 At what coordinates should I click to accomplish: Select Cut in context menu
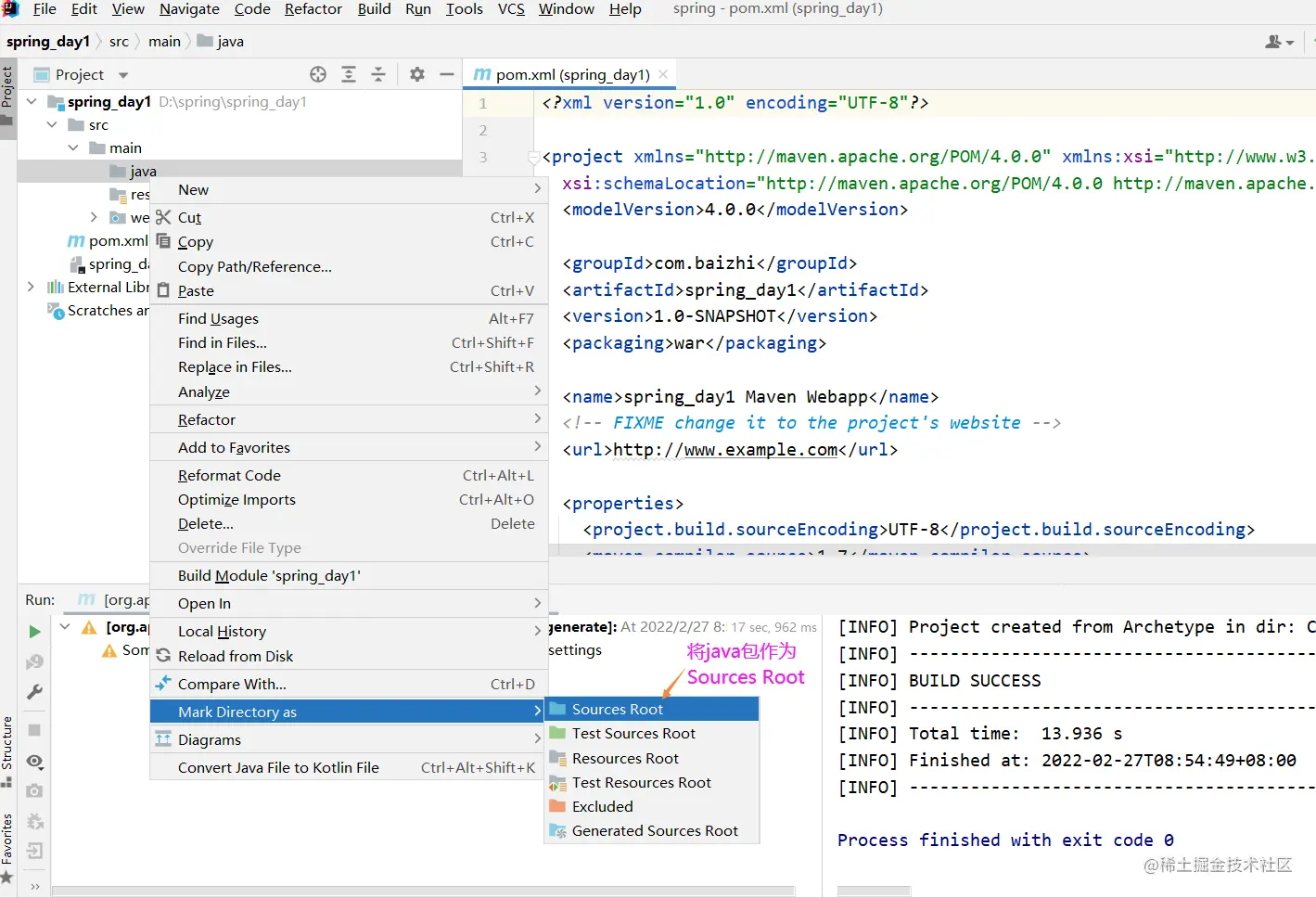coord(349,217)
